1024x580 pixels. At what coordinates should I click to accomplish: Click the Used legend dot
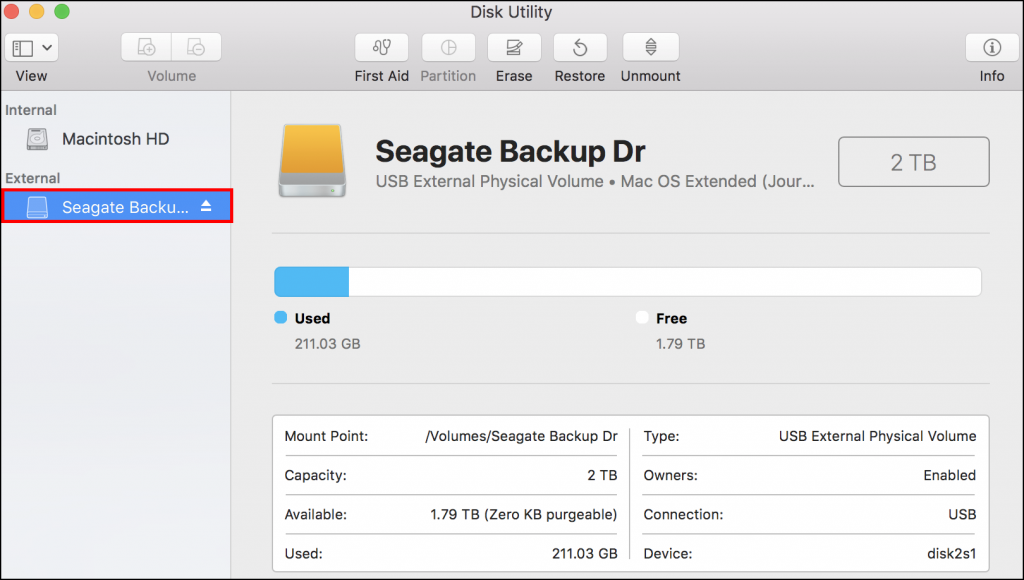[x=280, y=318]
